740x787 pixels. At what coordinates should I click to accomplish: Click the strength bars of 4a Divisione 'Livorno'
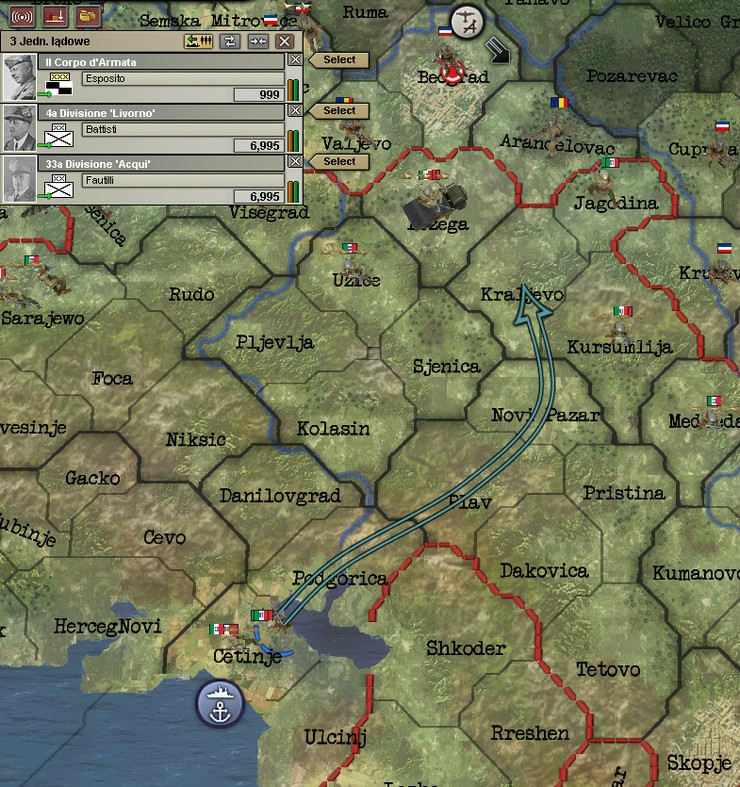point(293,141)
